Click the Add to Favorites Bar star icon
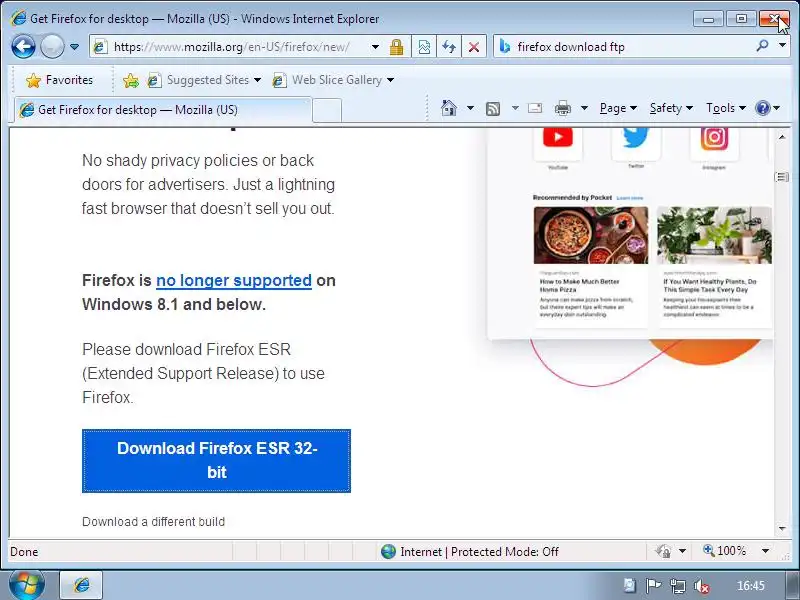Viewport: 800px width, 600px height. click(x=131, y=80)
